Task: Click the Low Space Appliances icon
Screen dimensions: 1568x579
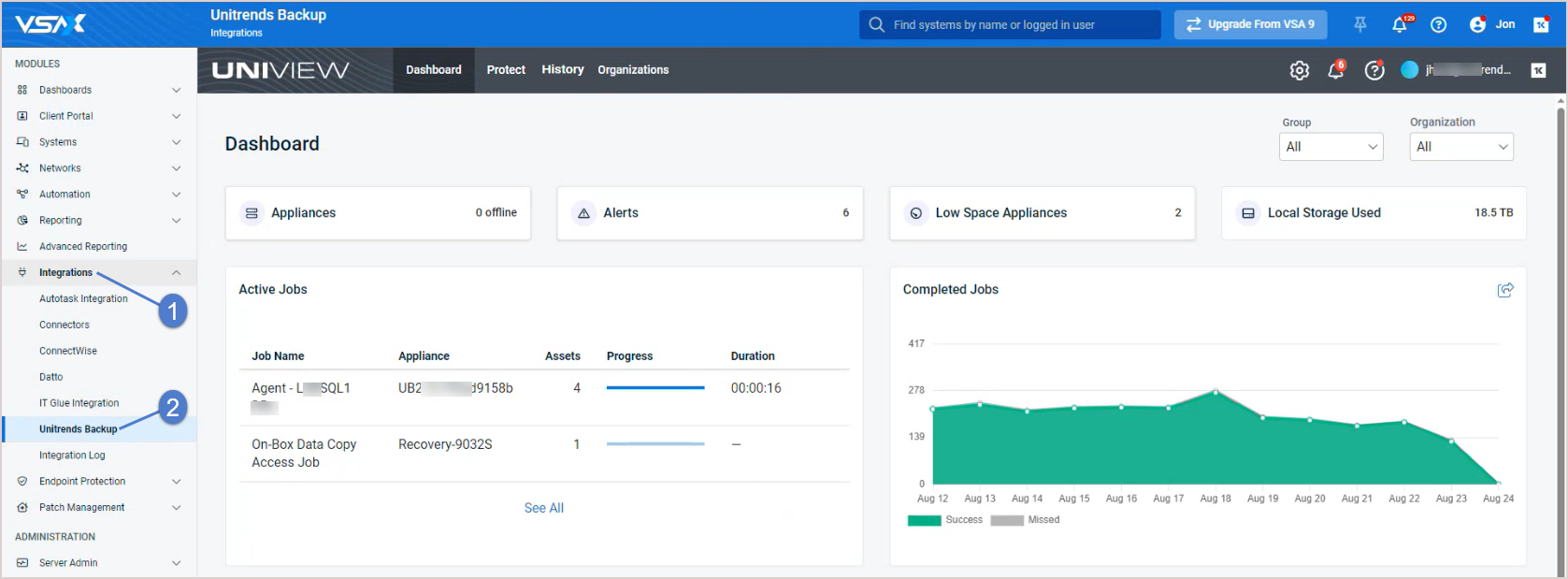Action: click(916, 213)
